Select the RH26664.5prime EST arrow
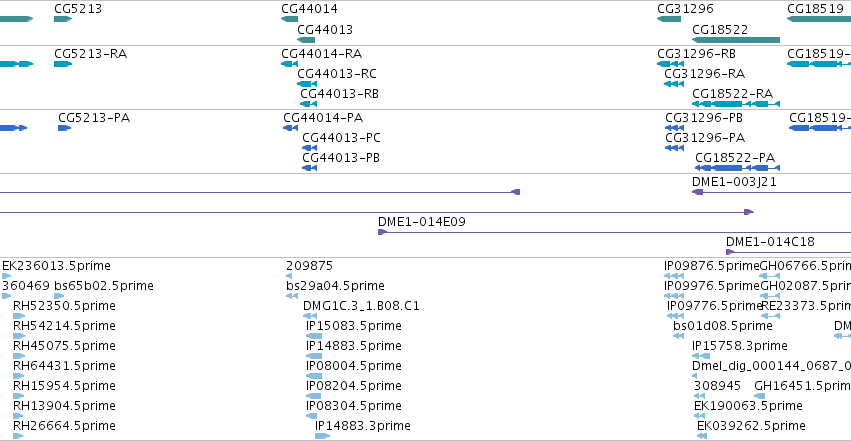 click(x=18, y=436)
